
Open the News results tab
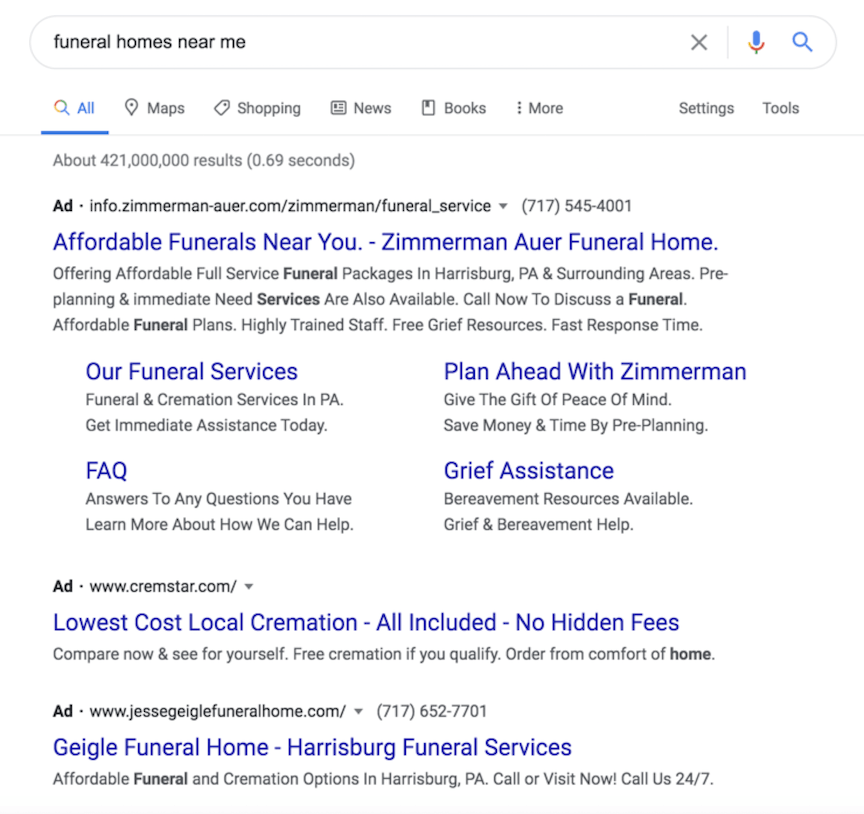click(x=361, y=108)
